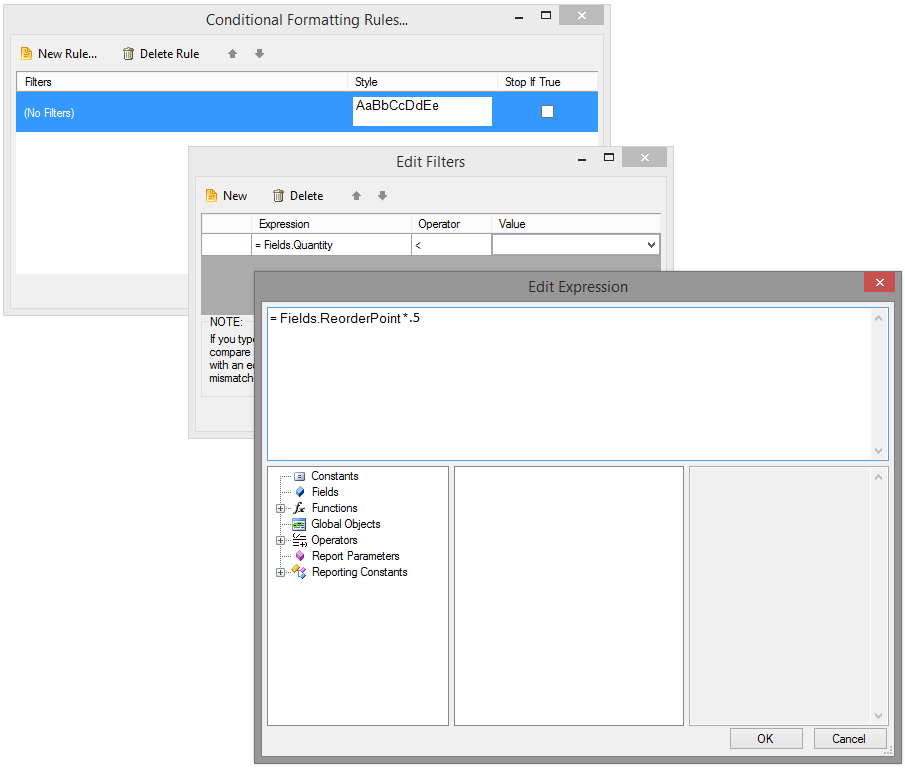Move the filter up with the up arrow

click(358, 195)
